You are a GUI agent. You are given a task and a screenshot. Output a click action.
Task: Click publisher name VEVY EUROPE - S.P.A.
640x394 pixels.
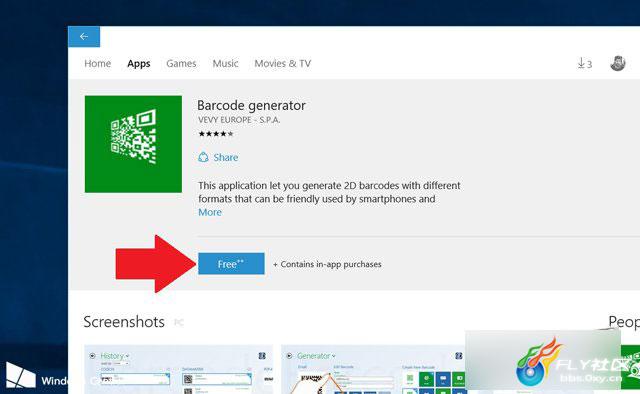(x=239, y=120)
